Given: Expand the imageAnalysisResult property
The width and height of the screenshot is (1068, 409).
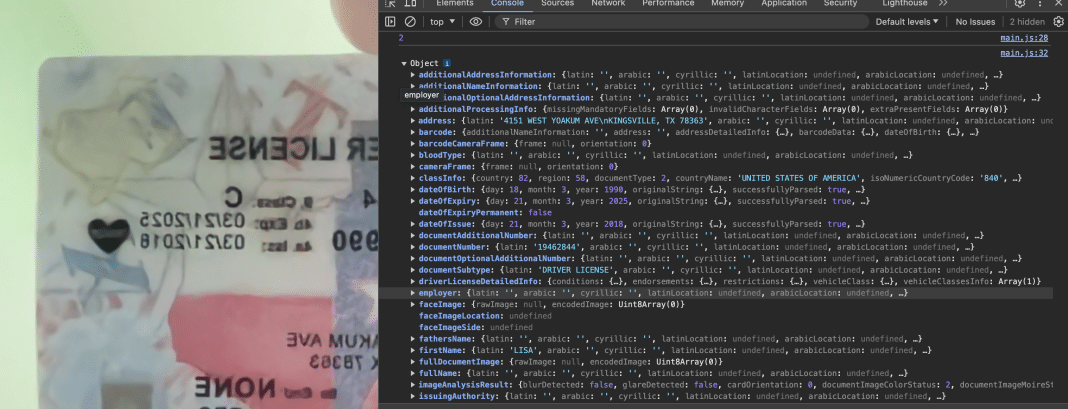Looking at the screenshot, I should (413, 384).
